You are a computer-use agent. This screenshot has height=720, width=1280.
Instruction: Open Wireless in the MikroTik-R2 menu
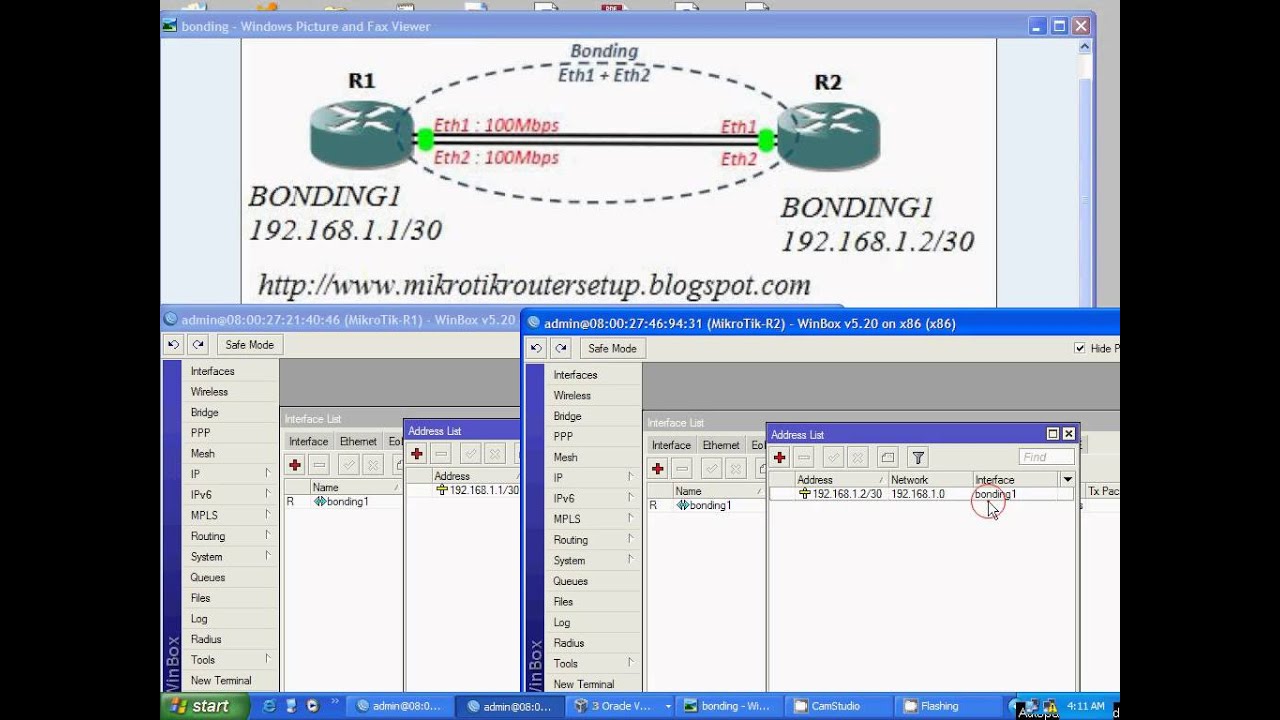(572, 396)
